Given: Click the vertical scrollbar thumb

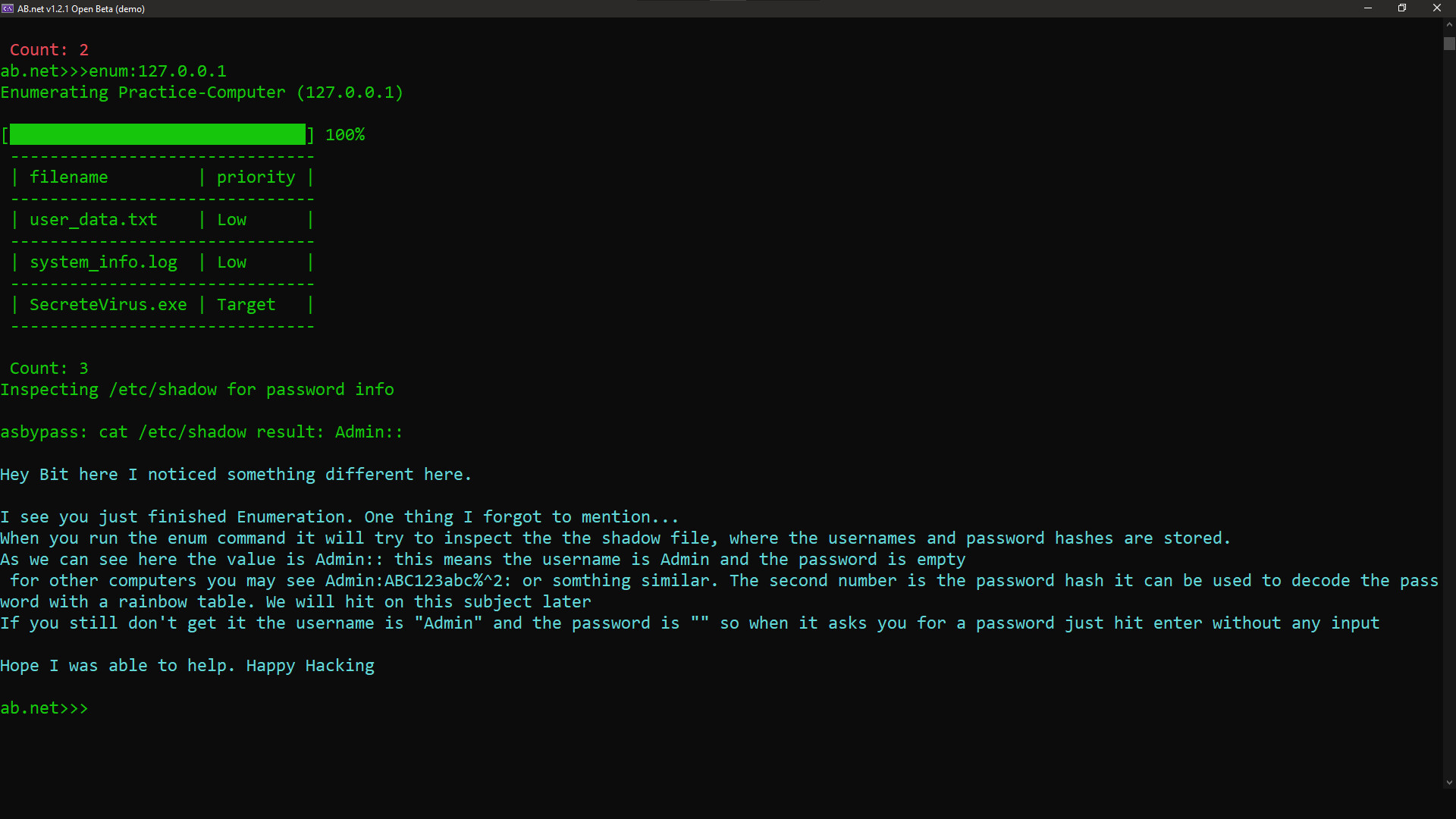Looking at the screenshot, I should click(x=1449, y=44).
